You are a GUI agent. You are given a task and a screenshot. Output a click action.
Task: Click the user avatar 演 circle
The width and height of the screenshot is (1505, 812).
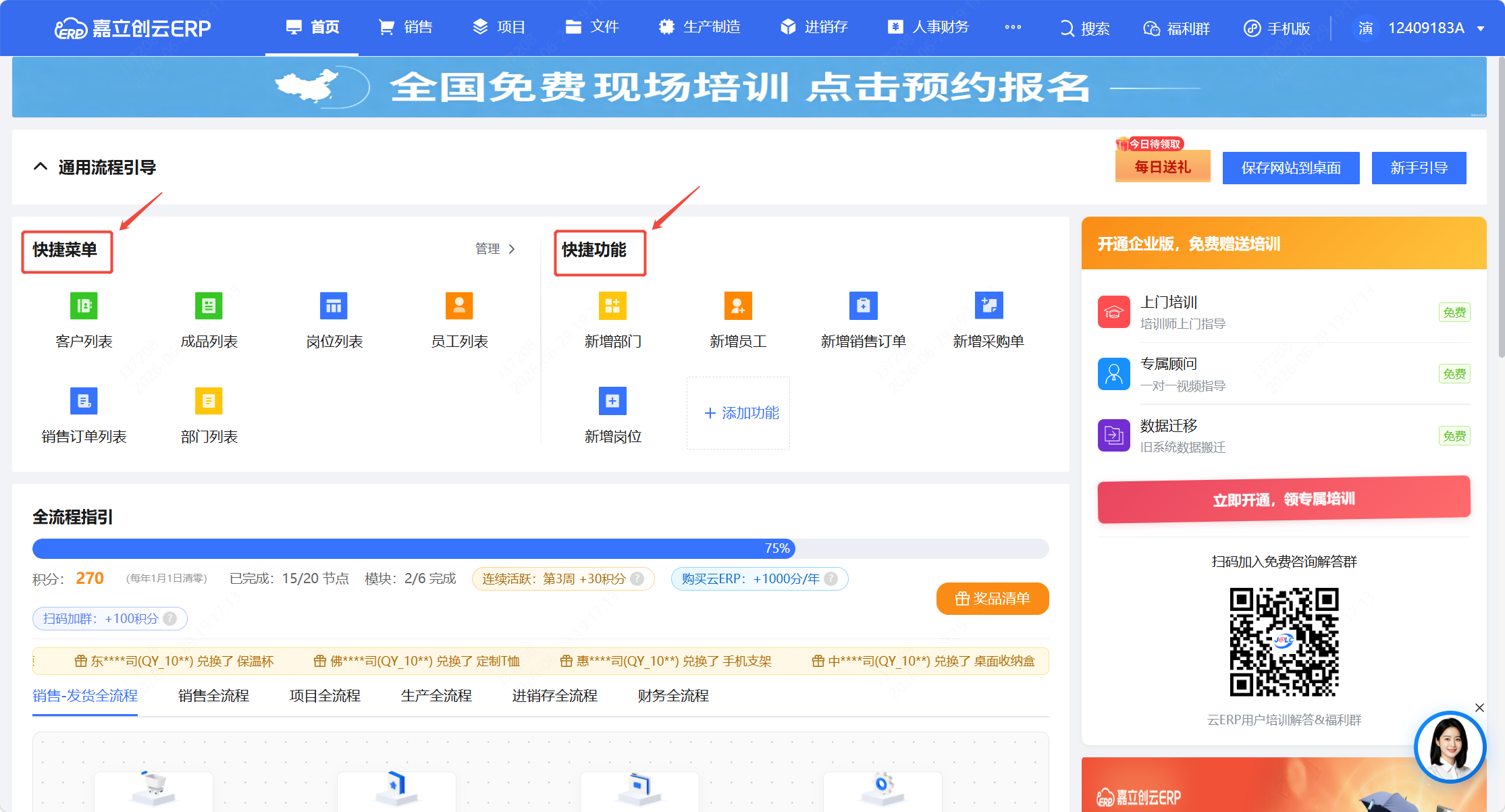tap(1365, 28)
